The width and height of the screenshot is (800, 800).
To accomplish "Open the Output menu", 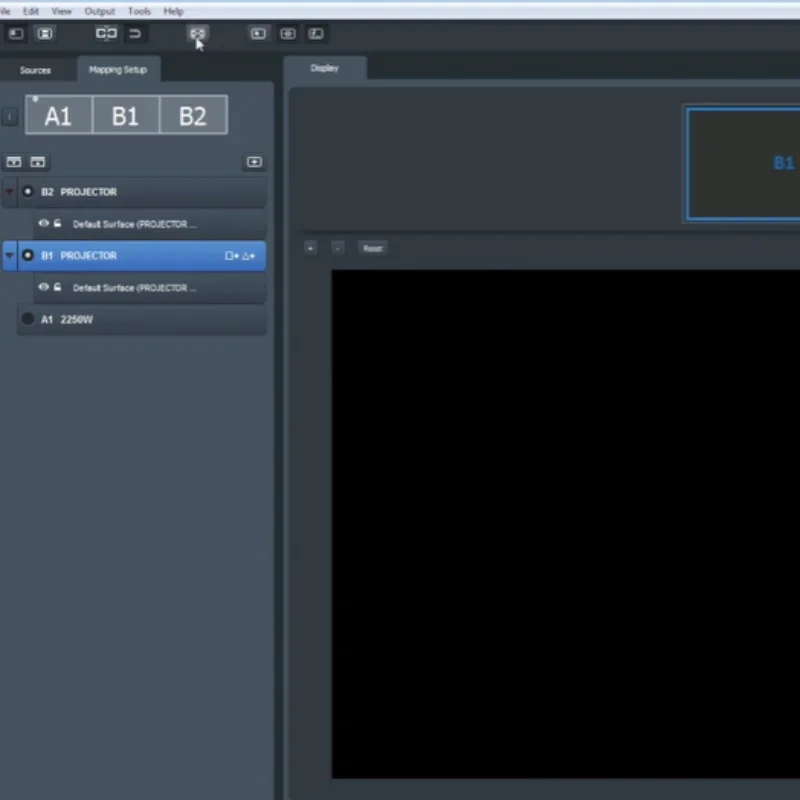I will pyautogui.click(x=99, y=11).
